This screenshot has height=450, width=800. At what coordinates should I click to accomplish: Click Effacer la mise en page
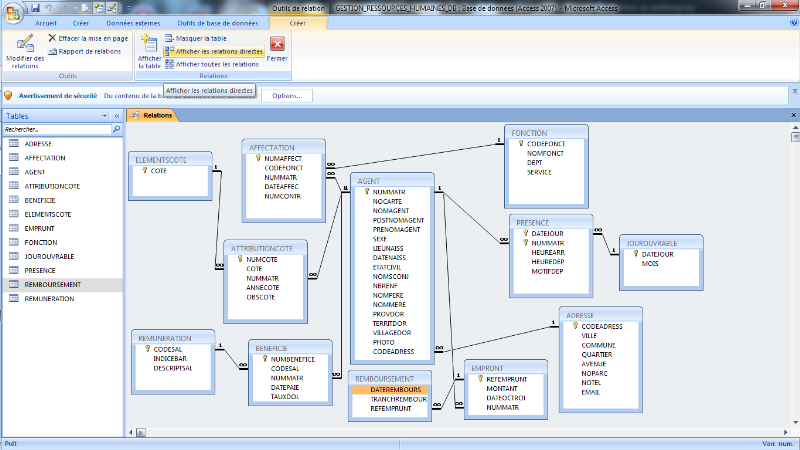pos(92,38)
